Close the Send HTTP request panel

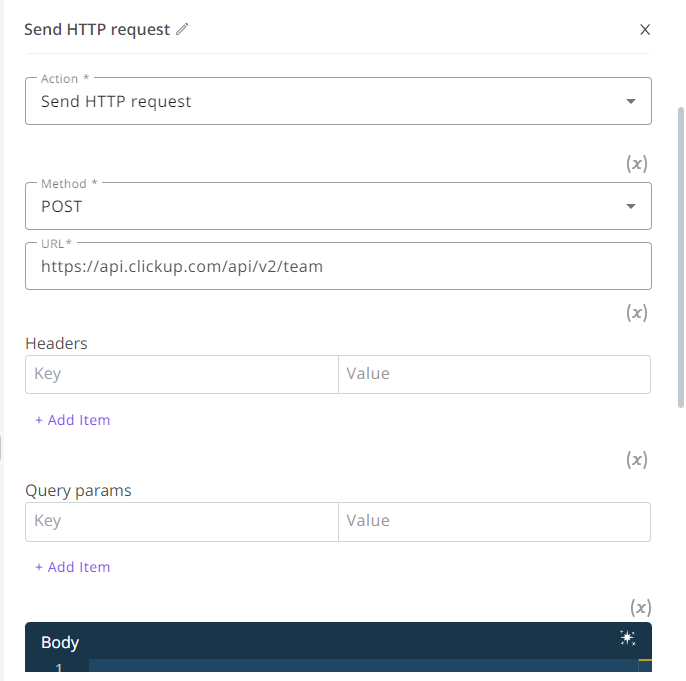pyautogui.click(x=645, y=30)
